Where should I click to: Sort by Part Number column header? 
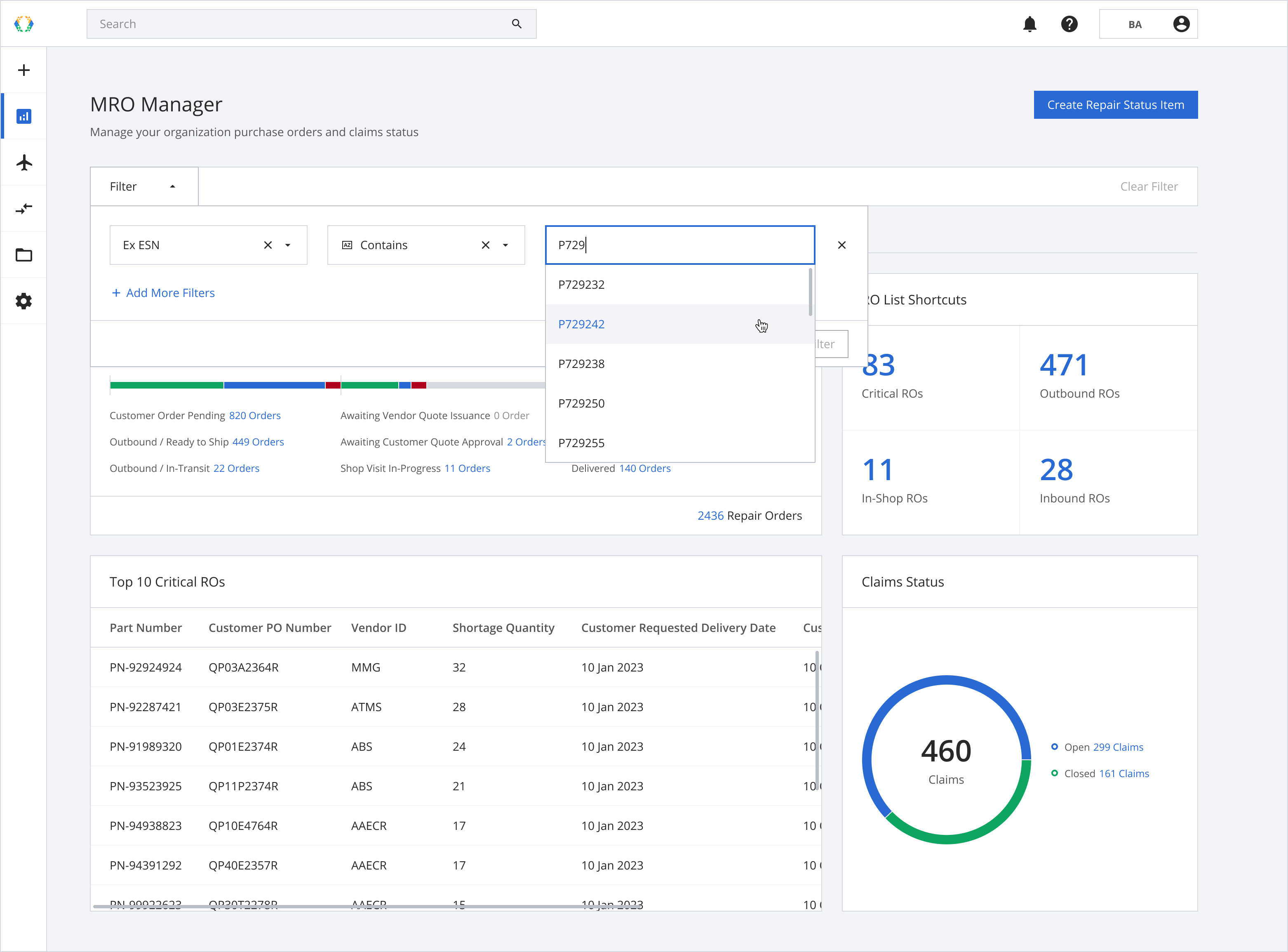click(x=146, y=627)
